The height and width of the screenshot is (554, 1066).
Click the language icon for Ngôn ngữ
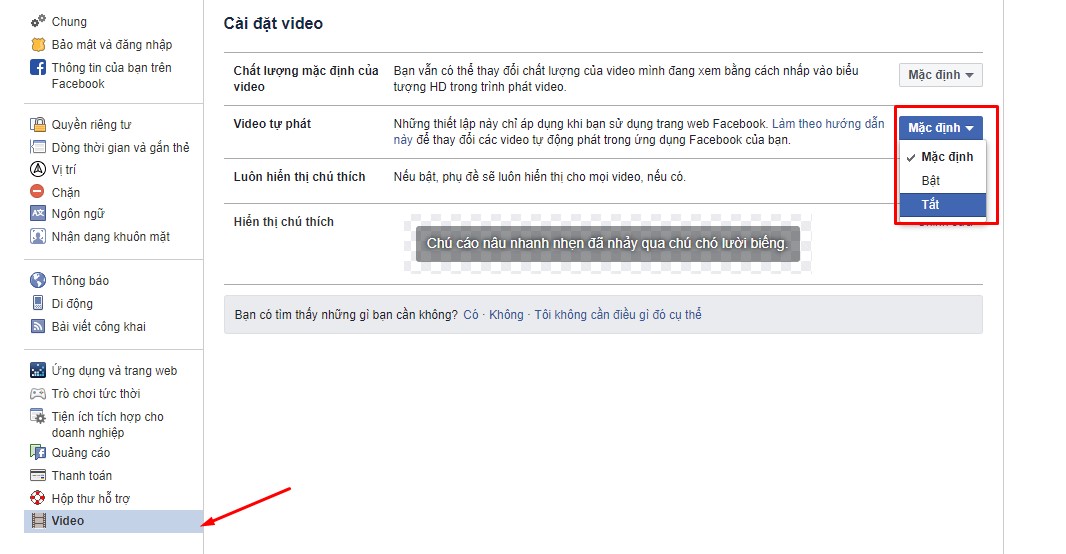click(x=38, y=213)
